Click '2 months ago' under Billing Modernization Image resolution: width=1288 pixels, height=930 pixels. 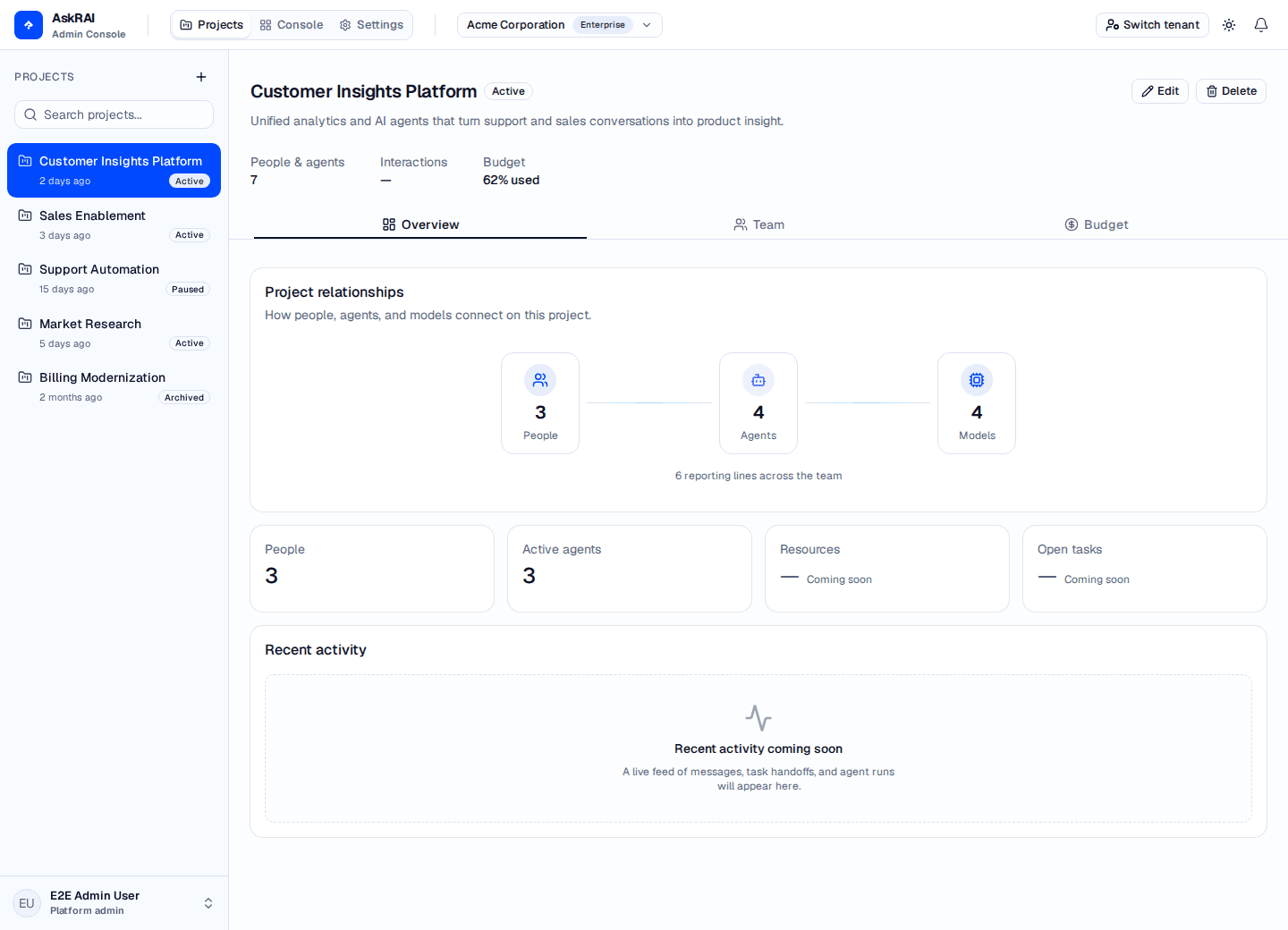coord(71,398)
